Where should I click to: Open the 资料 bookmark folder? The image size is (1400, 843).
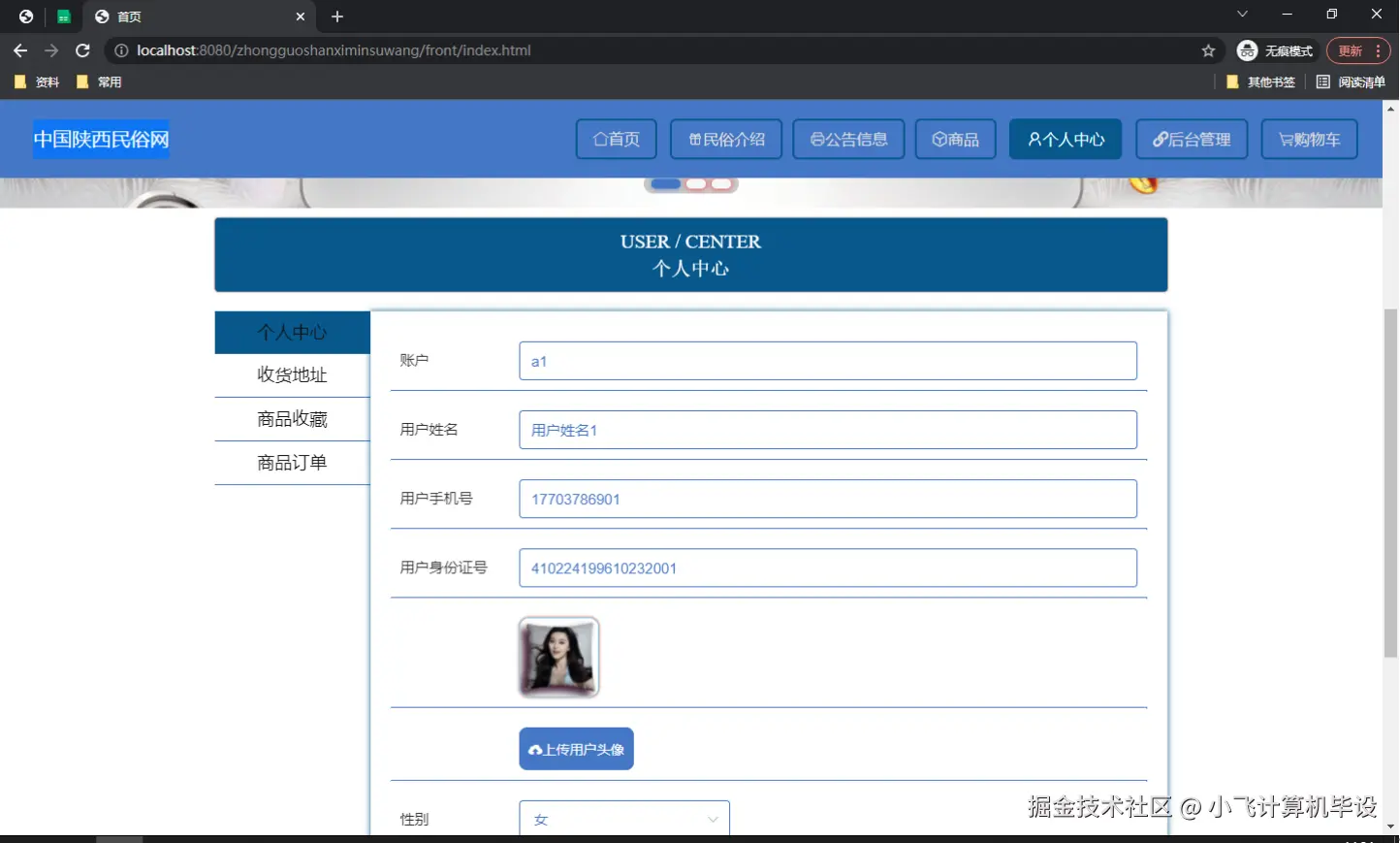coord(37,82)
